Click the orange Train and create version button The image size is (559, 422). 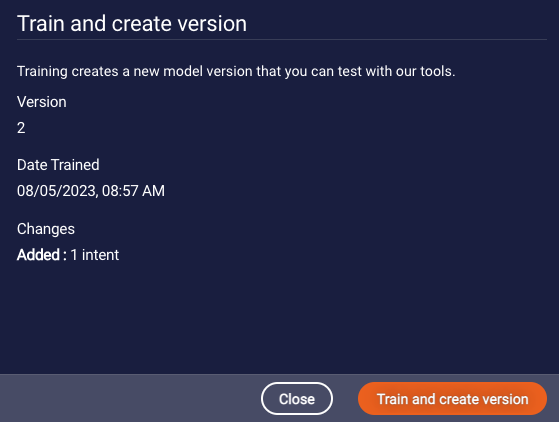(x=452, y=398)
